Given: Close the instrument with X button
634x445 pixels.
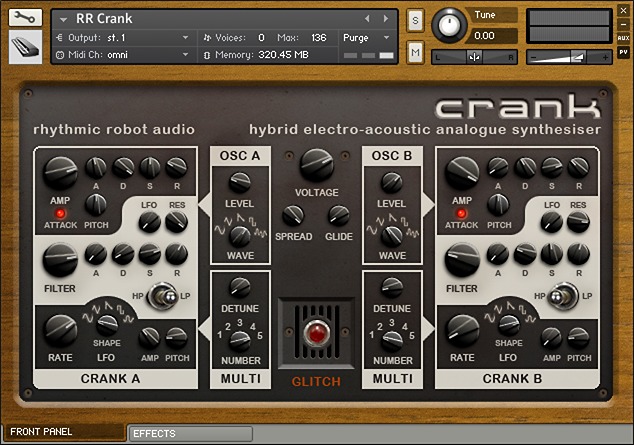Looking at the screenshot, I should [x=623, y=11].
